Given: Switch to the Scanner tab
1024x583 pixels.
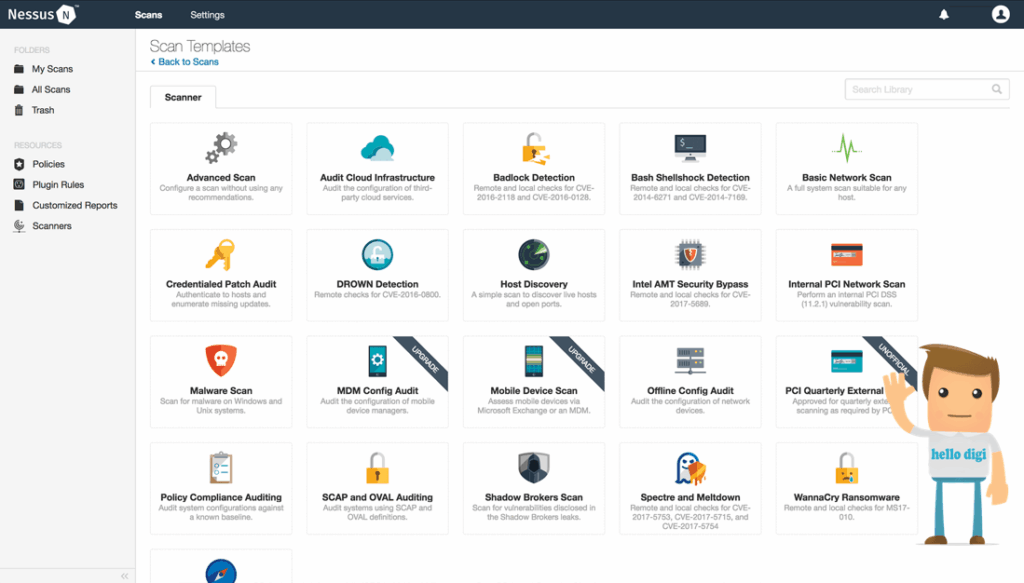Looking at the screenshot, I should pos(183,97).
